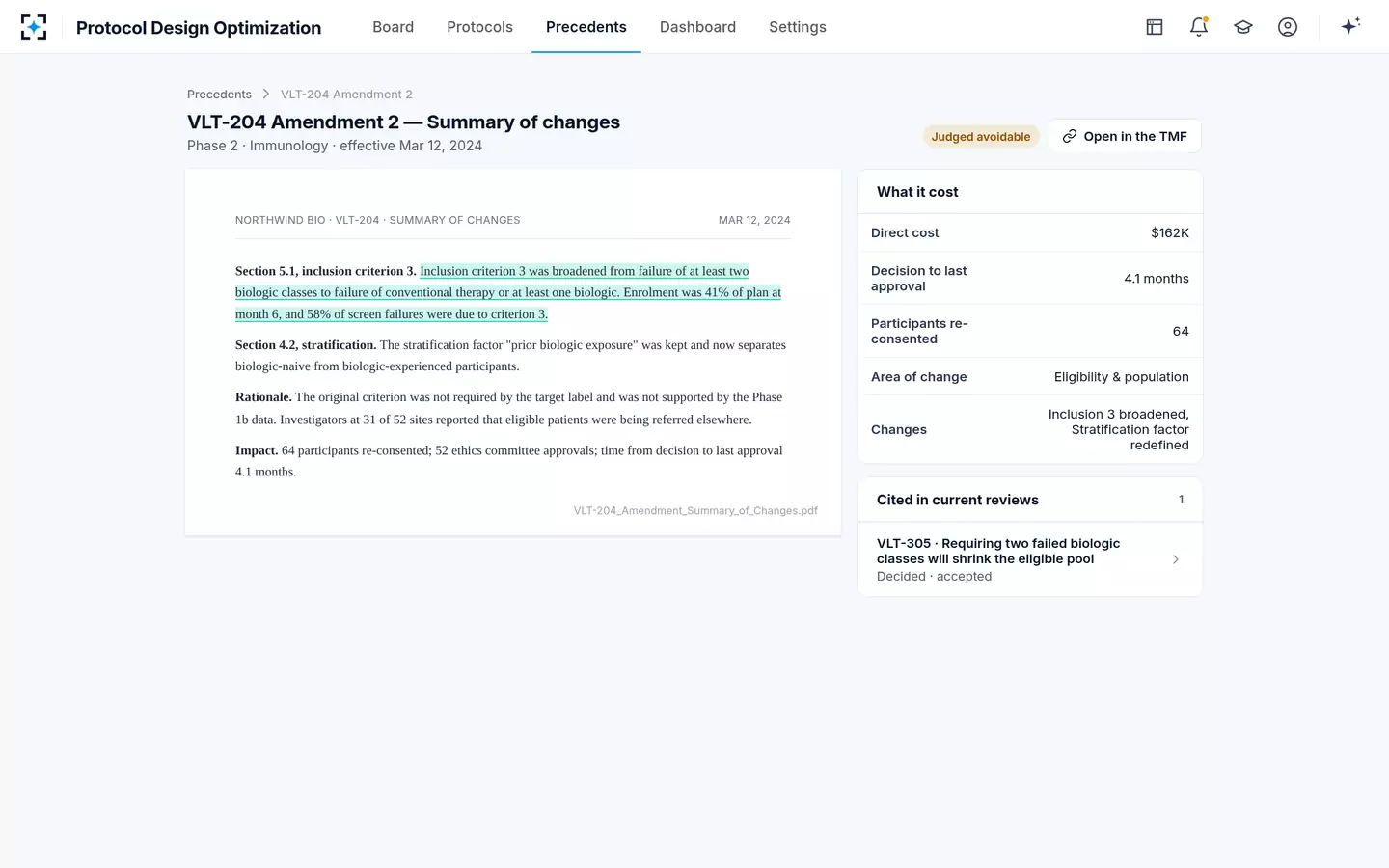Click the Decided accepted status text
Screen dimensions: 1389x868
coord(934,577)
